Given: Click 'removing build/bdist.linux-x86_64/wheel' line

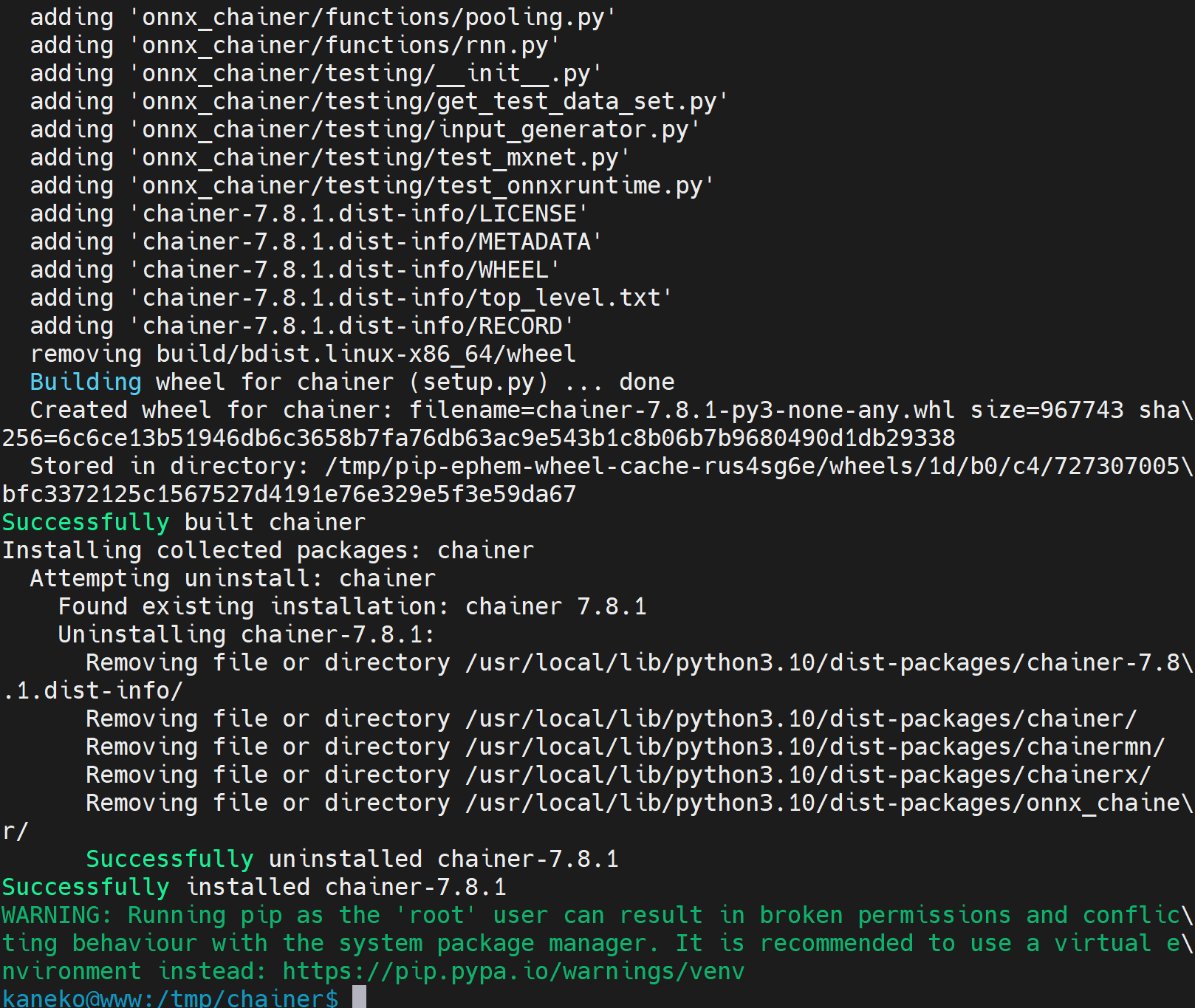Looking at the screenshot, I should [x=303, y=353].
